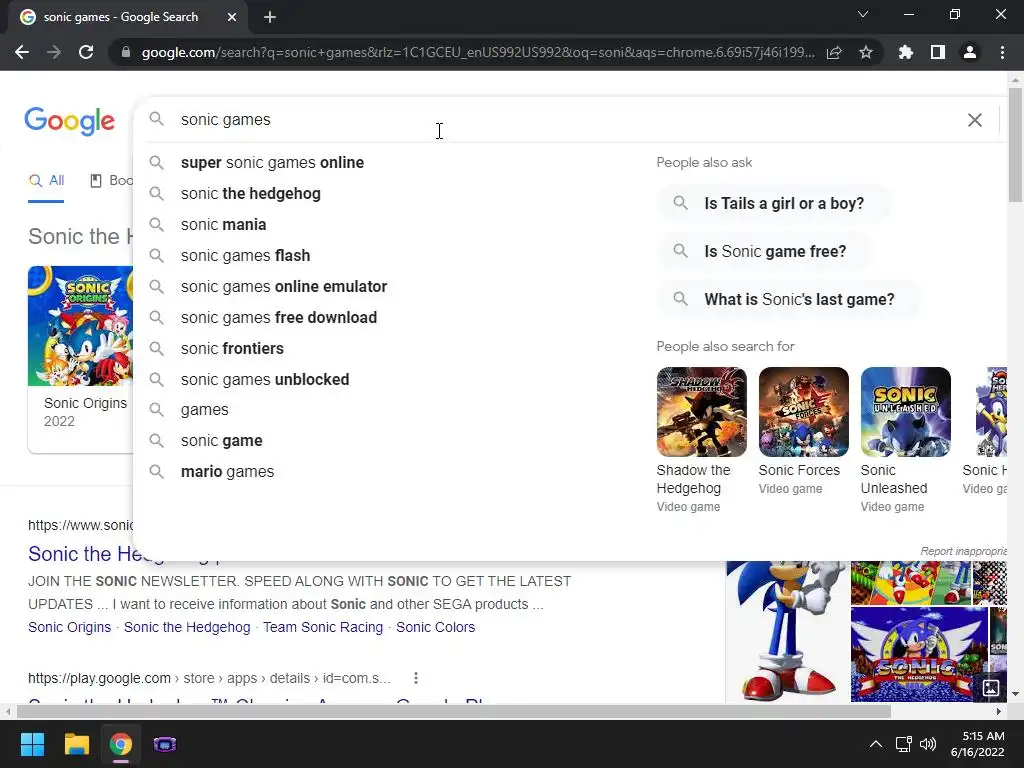This screenshot has width=1024, height=768.
Task: Click the horizontal page scrollbar
Action: click(x=454, y=711)
